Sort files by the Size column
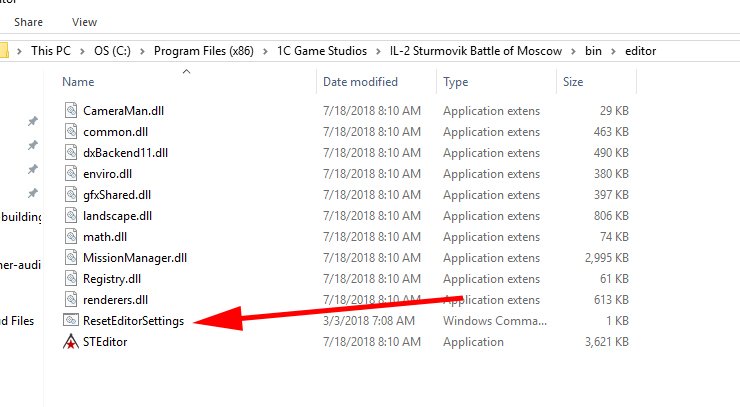 (573, 82)
